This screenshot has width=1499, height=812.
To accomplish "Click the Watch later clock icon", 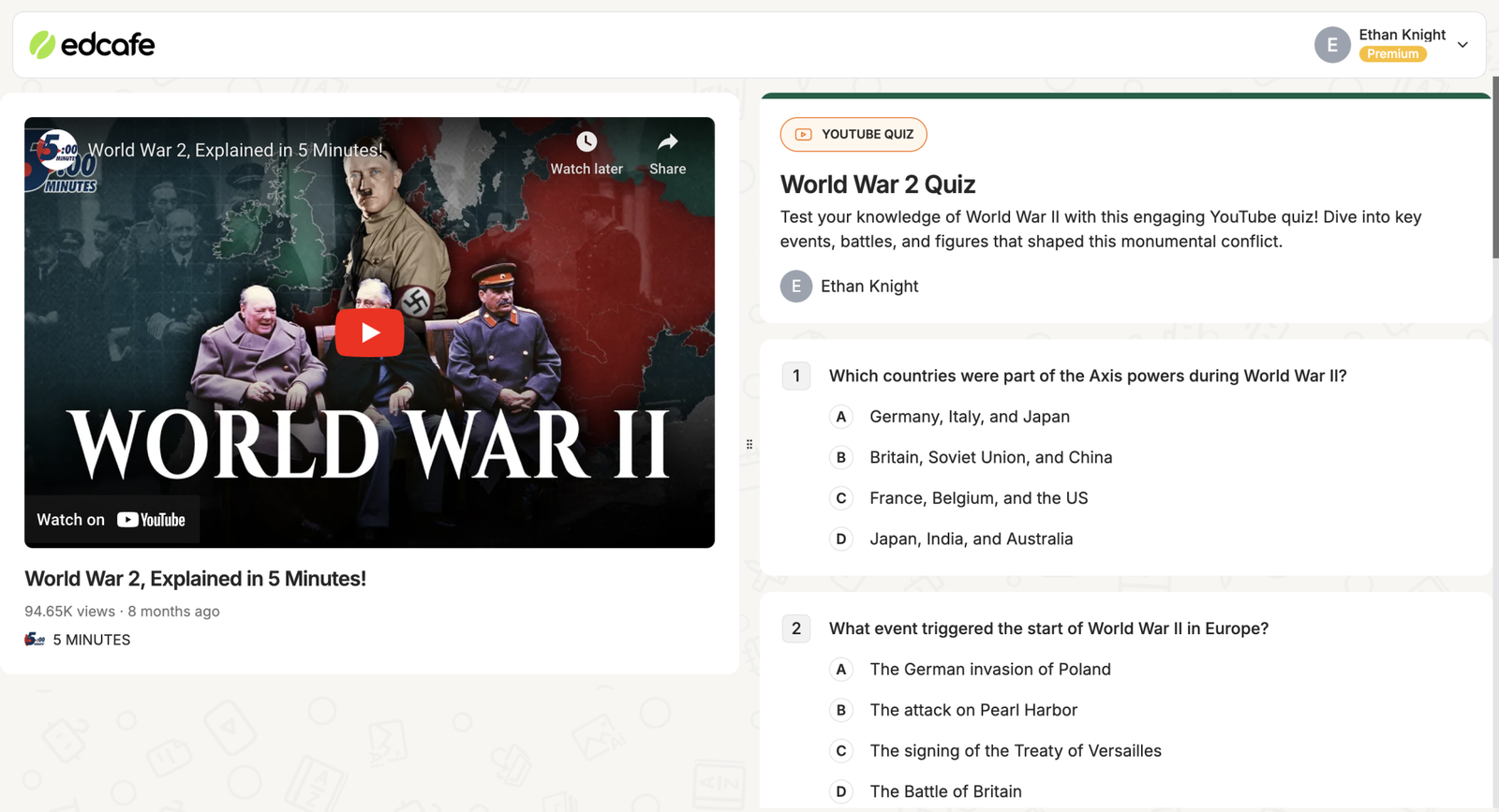I will coord(586,142).
